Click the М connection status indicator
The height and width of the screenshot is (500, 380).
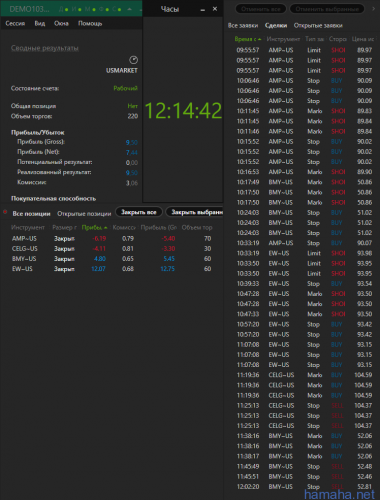pos(90,9)
